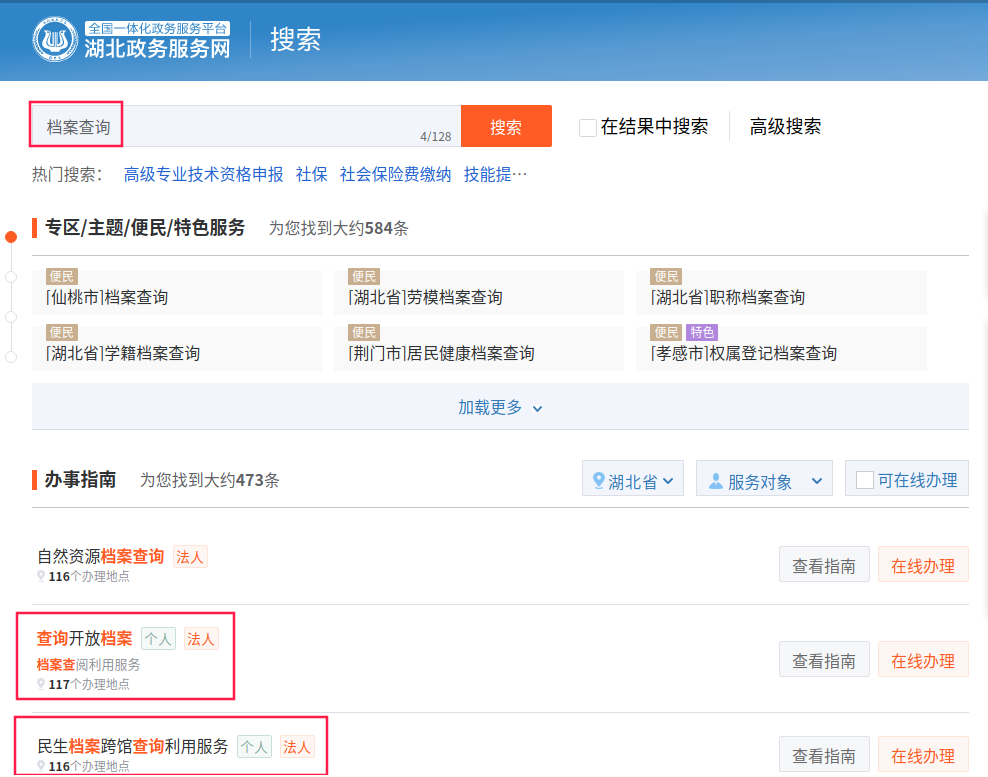Click person icon in 服务对象 filter
The height and width of the screenshot is (777, 988).
(715, 481)
